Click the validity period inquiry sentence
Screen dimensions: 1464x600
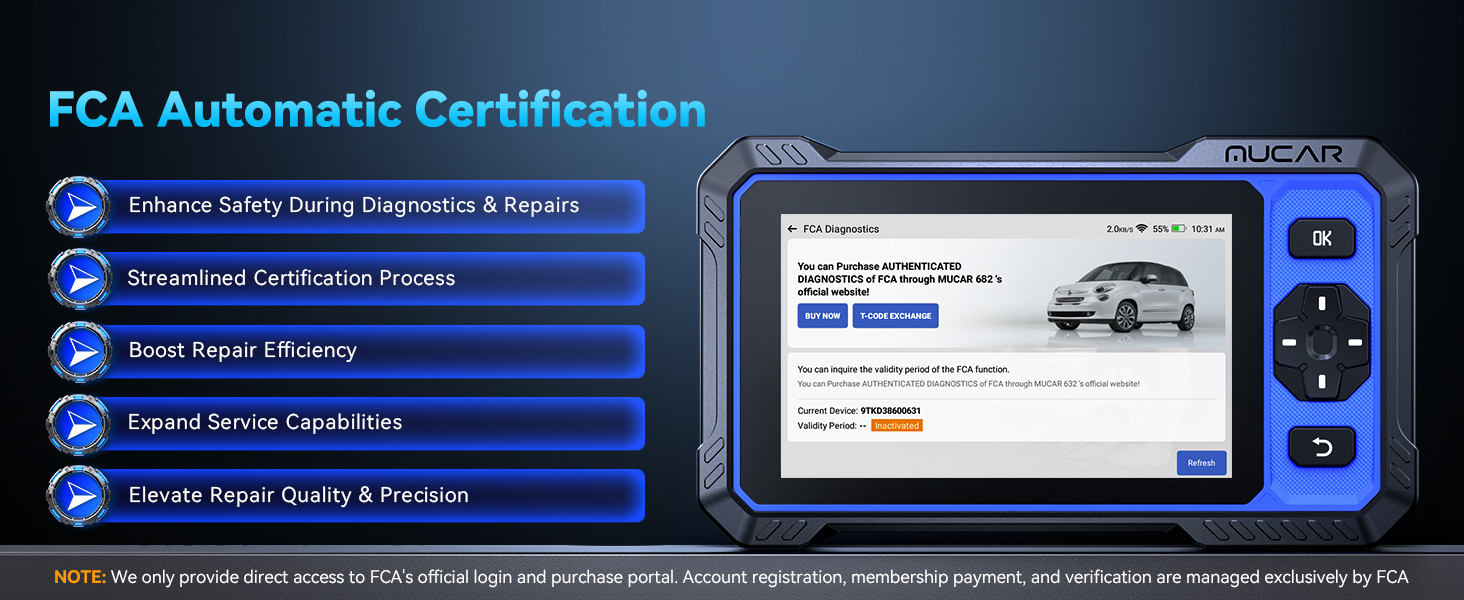click(x=903, y=369)
